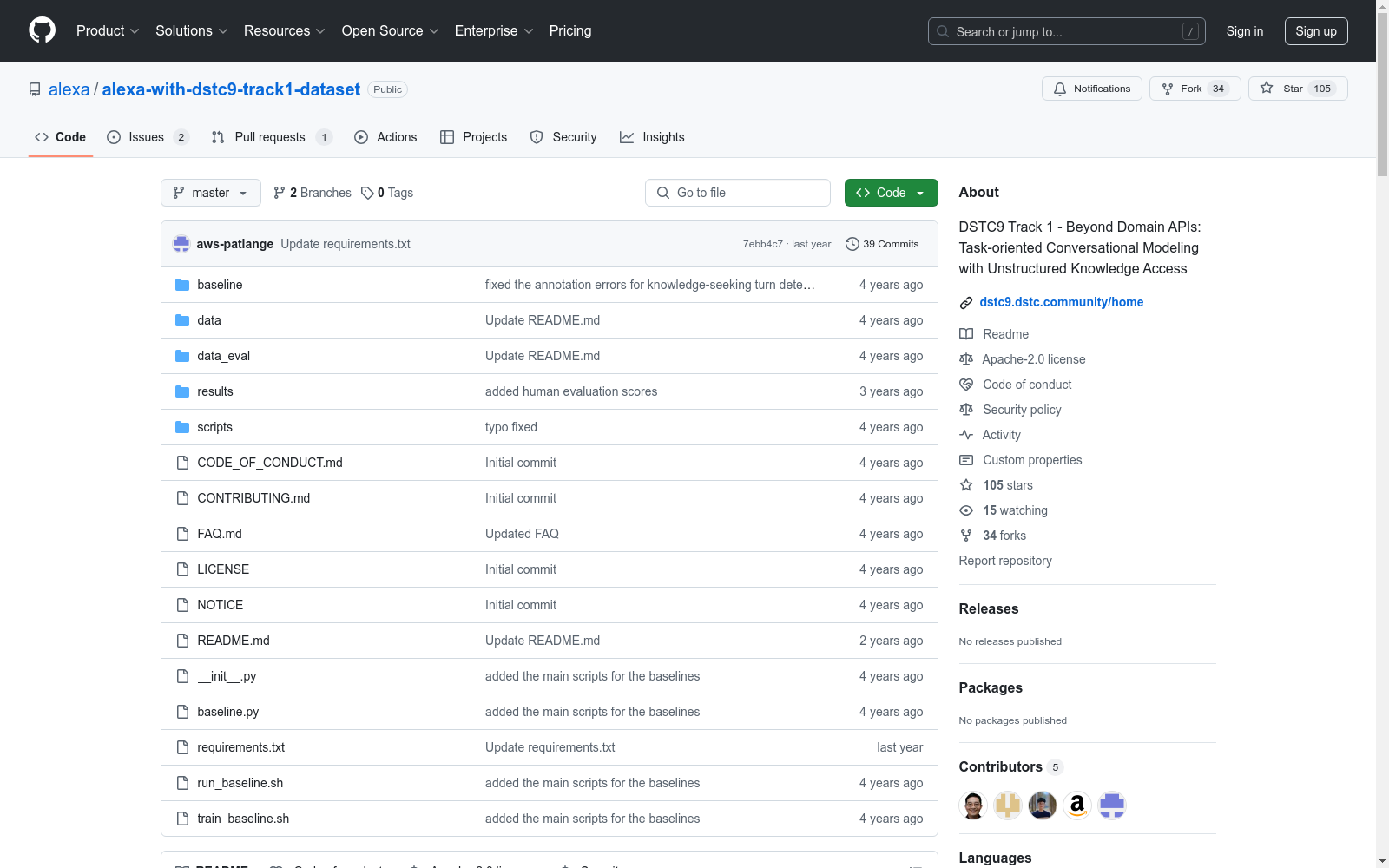The height and width of the screenshot is (868, 1389).
Task: Click the scripts folder icon
Action: tap(182, 427)
